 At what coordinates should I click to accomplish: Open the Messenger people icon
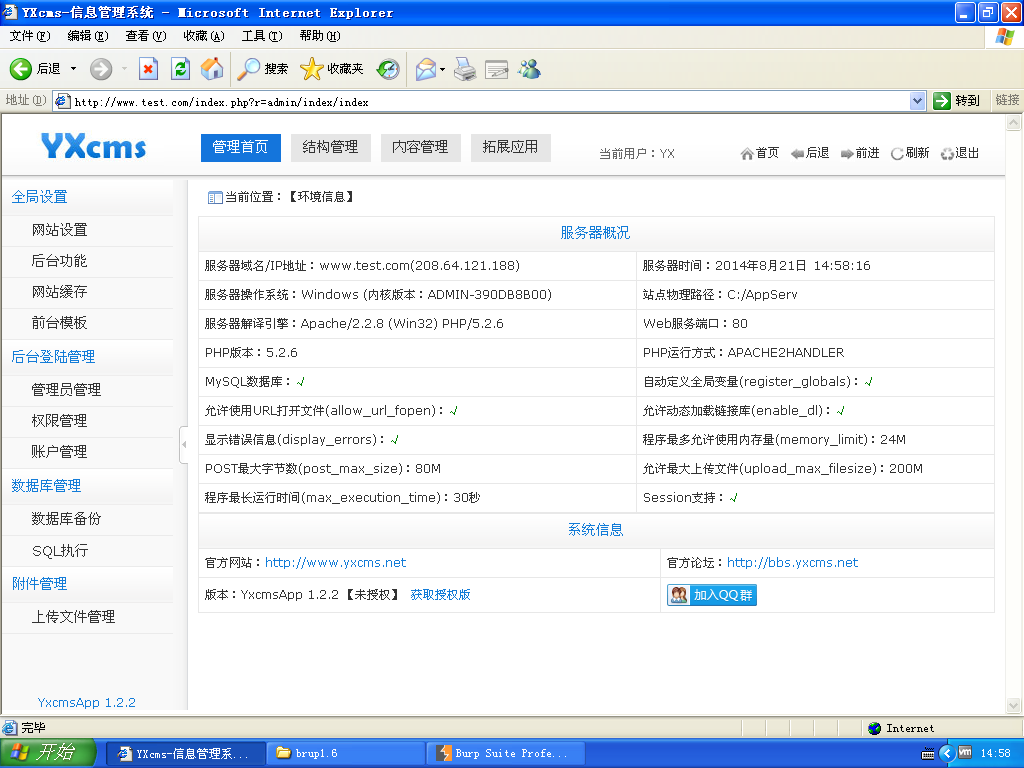point(529,69)
